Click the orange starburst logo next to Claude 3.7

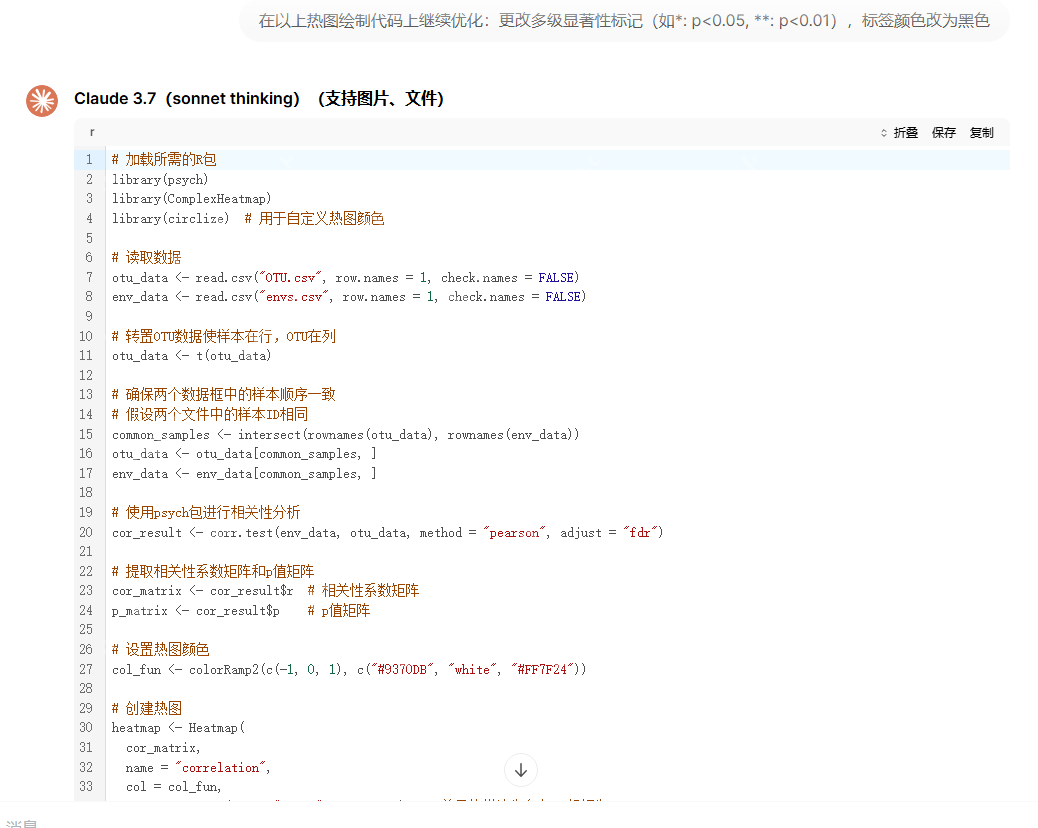tap(41, 100)
